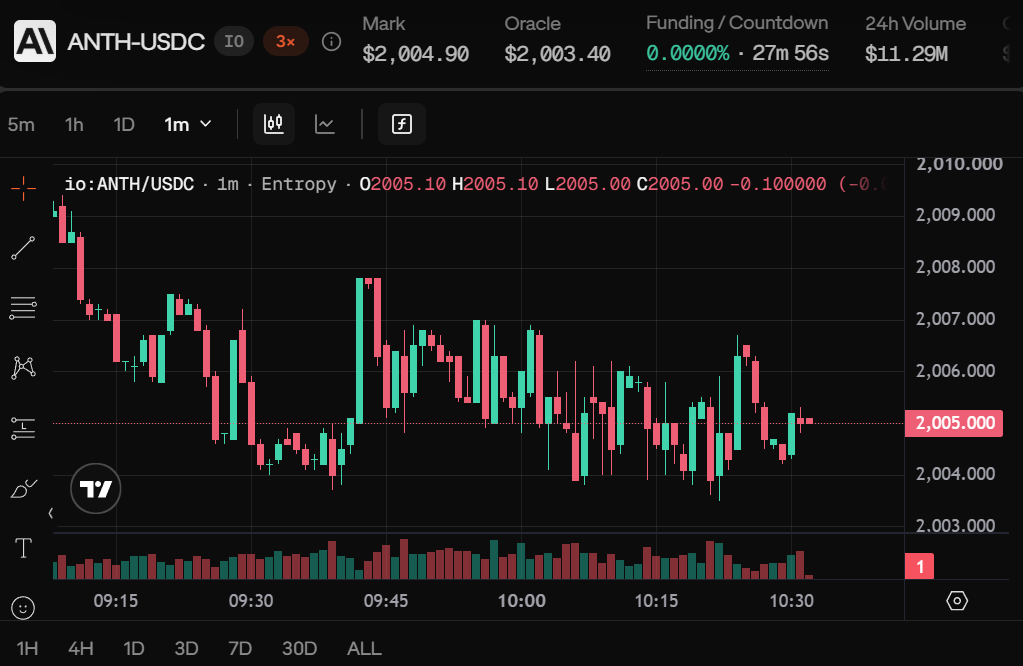
Task: Switch to candlestick chart style
Action: pos(273,124)
